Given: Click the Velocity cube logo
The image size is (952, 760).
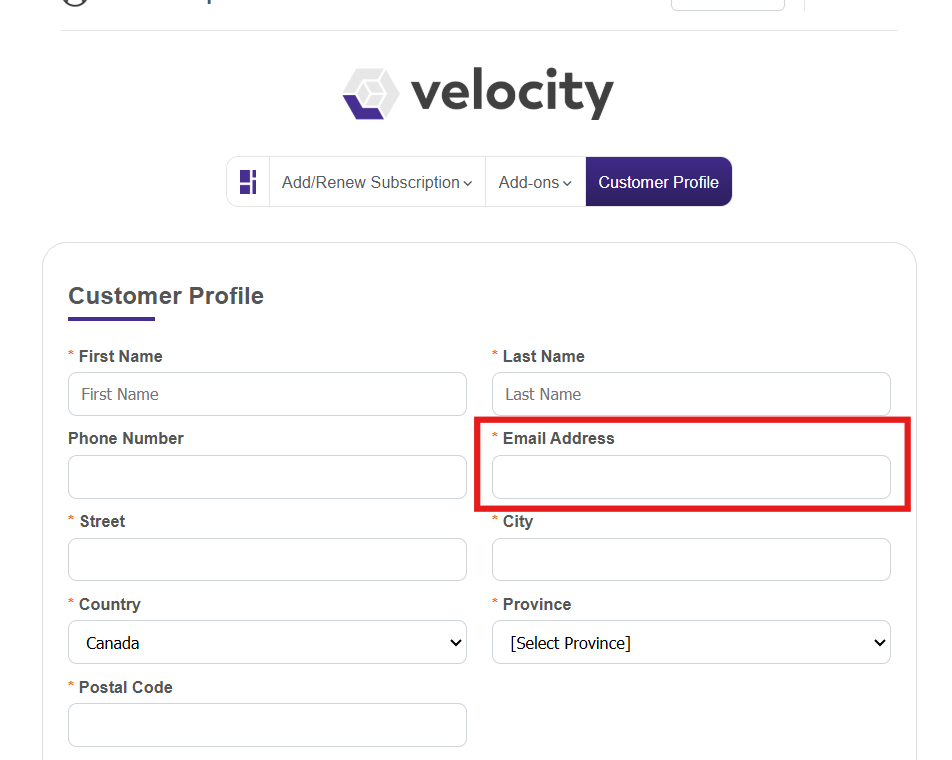Looking at the screenshot, I should coord(370,94).
